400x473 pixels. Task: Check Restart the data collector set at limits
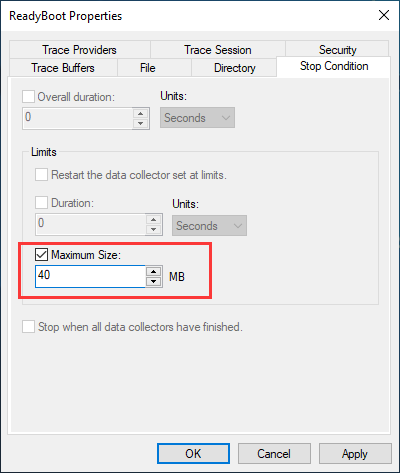coord(41,174)
